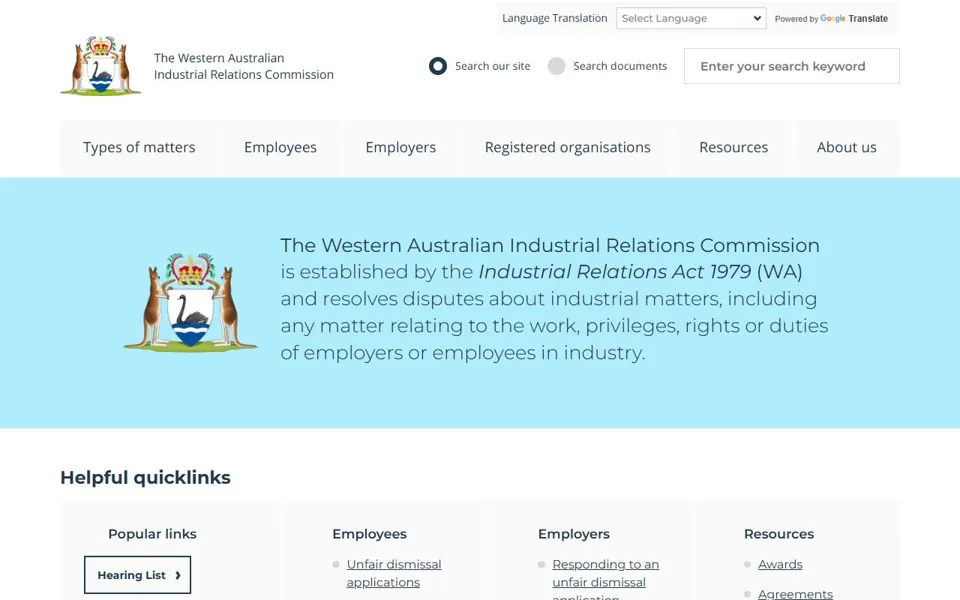Open the Employees navigation menu

click(280, 148)
